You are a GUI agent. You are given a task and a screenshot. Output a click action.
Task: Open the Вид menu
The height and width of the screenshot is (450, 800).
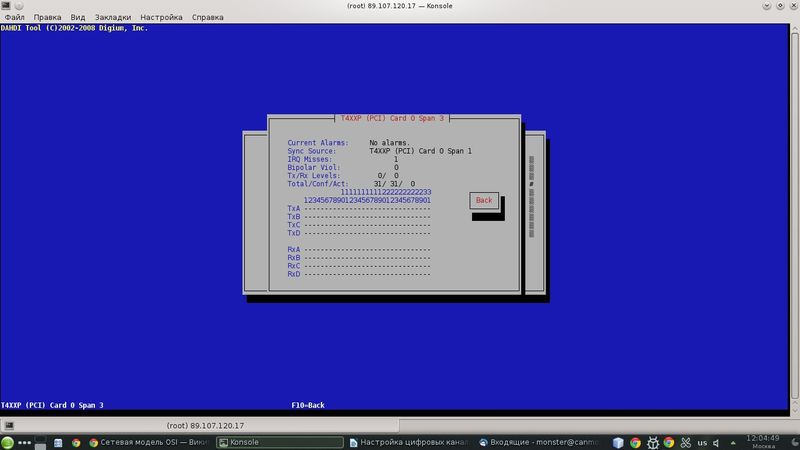tap(78, 18)
